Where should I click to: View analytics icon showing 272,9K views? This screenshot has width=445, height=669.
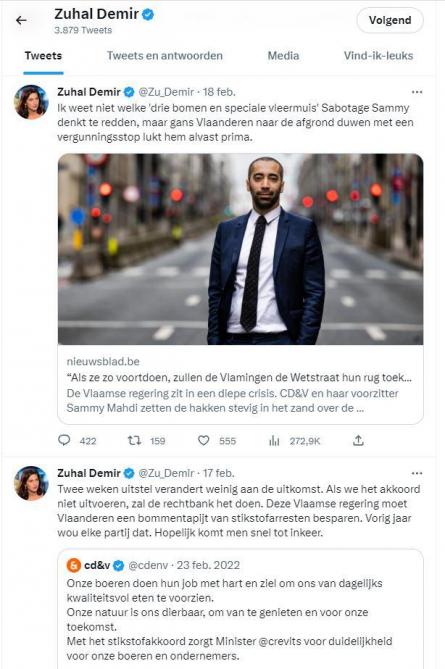[x=274, y=441]
